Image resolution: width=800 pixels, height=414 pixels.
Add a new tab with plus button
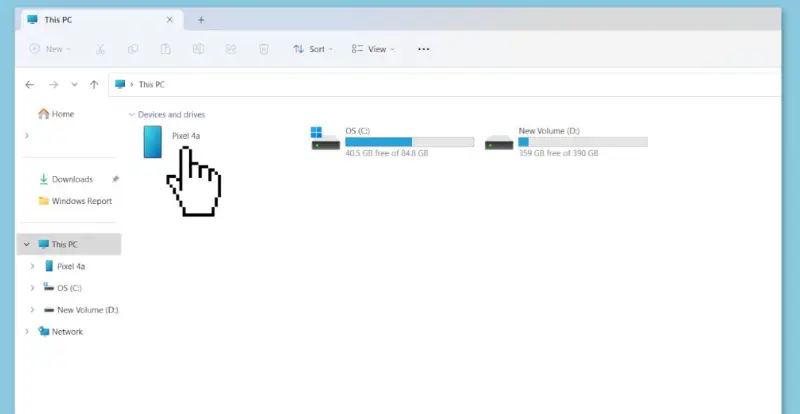coord(201,20)
